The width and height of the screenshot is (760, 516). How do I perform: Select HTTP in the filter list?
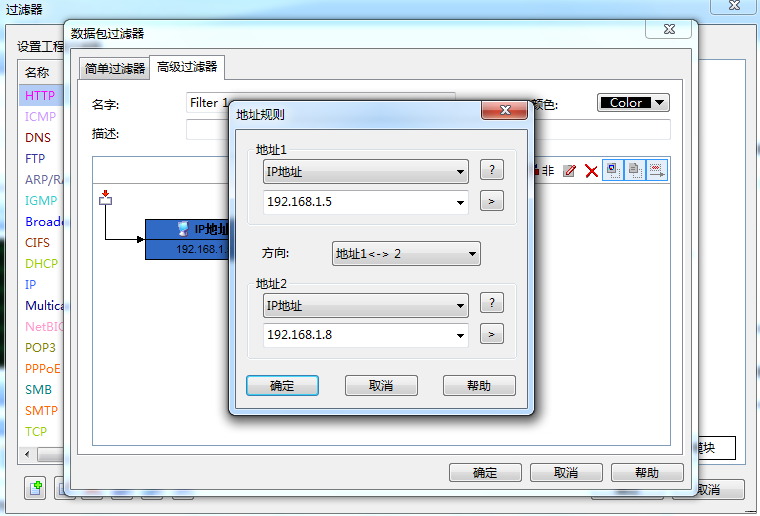[40, 95]
